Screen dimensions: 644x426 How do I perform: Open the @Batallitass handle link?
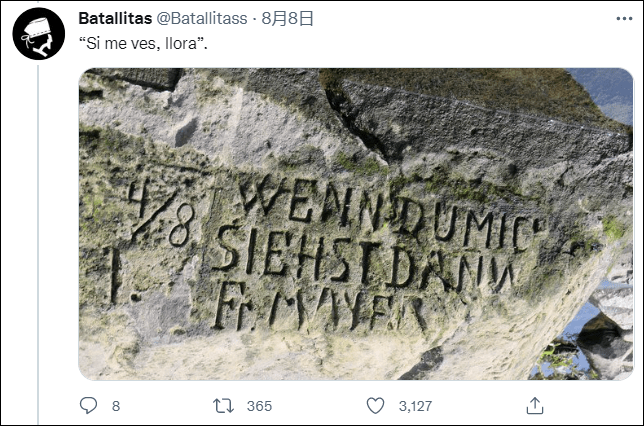tap(202, 18)
